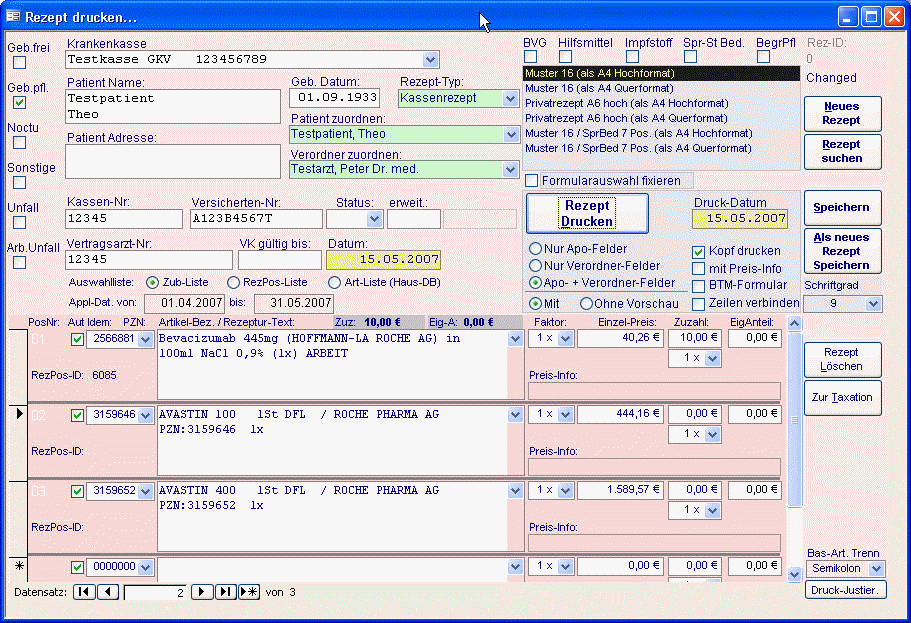Open the Schriftgrad dropdown
This screenshot has width=911, height=623.
tap(873, 304)
